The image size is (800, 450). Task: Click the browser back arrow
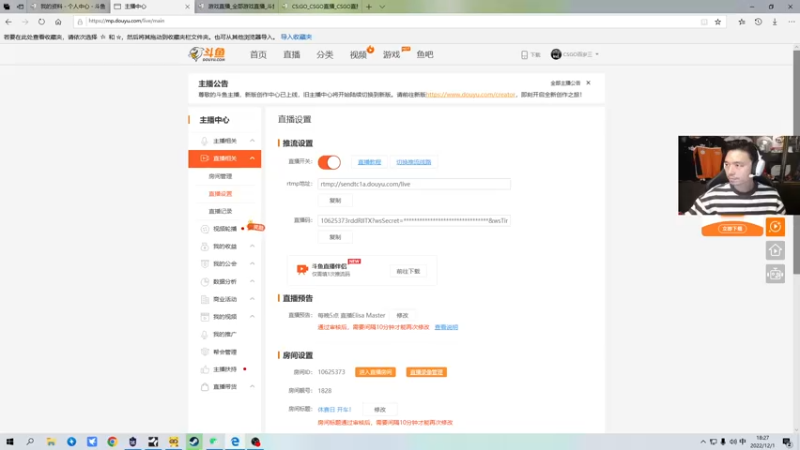pyautogui.click(x=8, y=21)
